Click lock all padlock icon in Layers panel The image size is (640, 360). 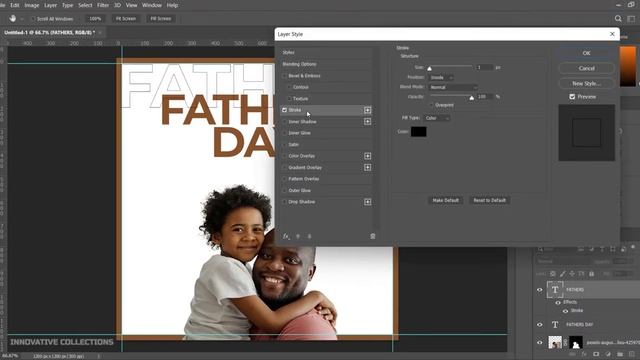click(x=591, y=274)
